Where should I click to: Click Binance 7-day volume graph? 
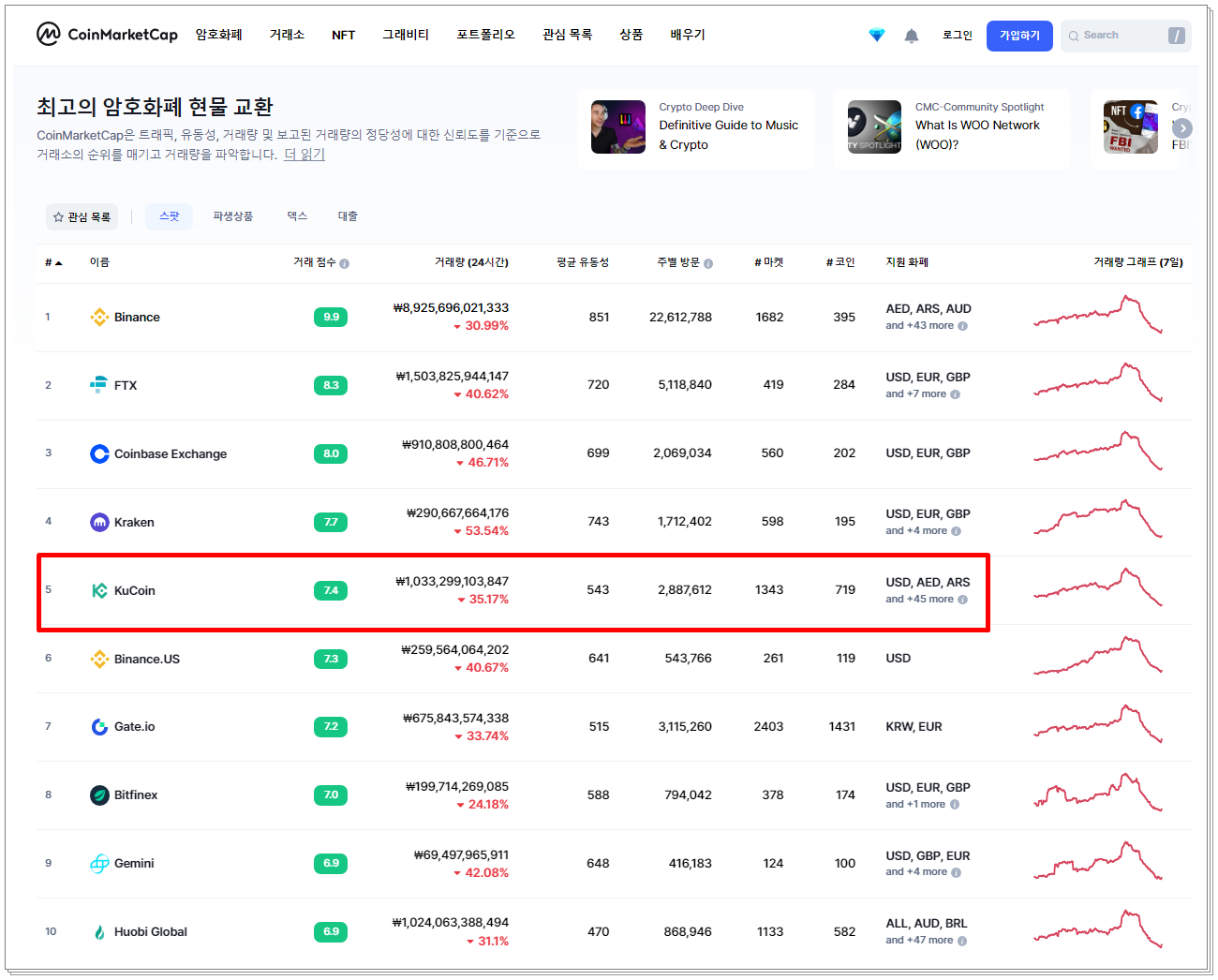pos(1098,315)
